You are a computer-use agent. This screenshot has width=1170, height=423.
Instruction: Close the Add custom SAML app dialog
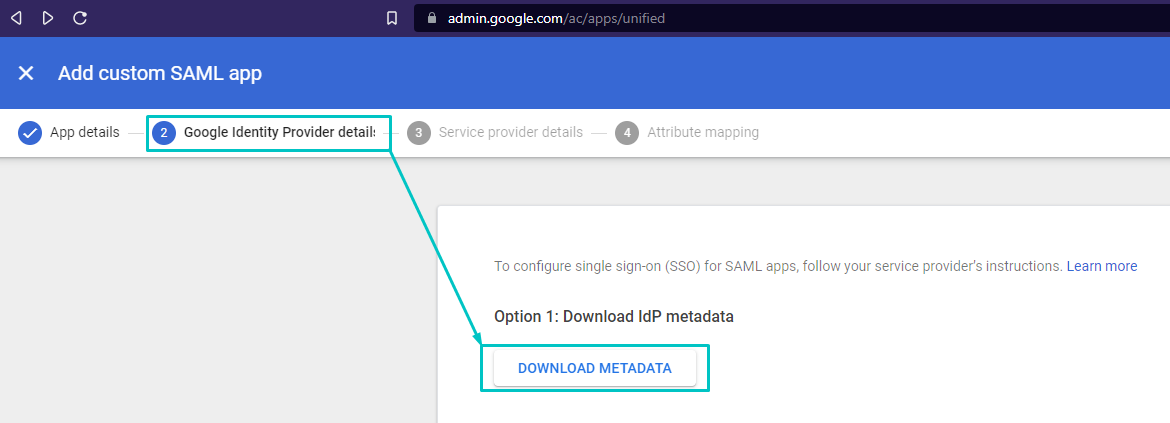[26, 73]
